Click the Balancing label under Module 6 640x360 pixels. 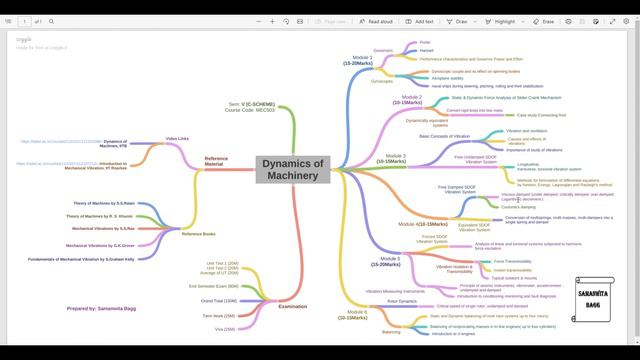click(x=391, y=332)
